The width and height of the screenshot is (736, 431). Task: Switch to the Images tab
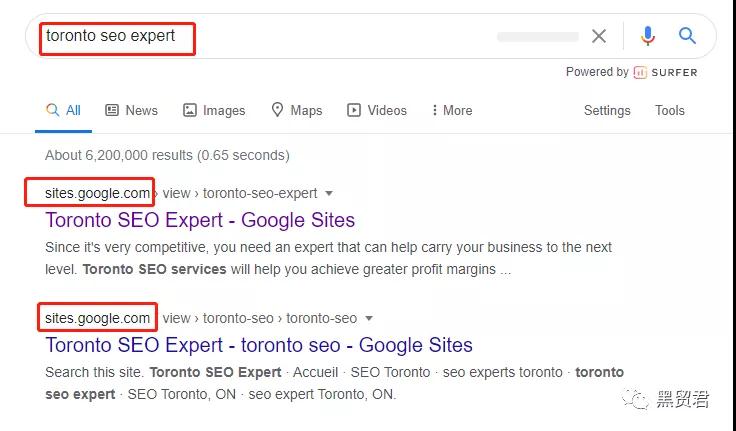click(214, 110)
